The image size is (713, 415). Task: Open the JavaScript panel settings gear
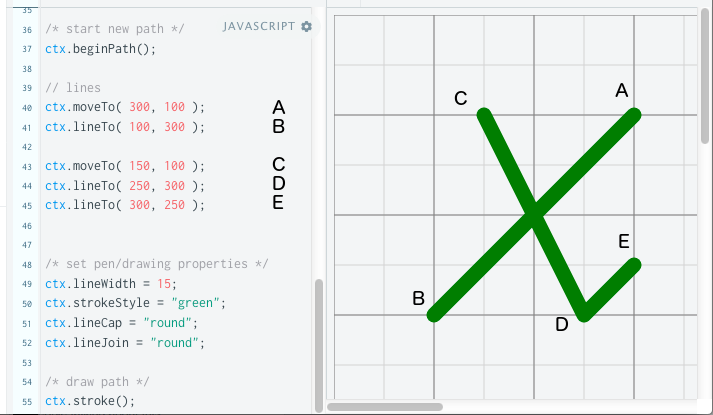point(306,27)
